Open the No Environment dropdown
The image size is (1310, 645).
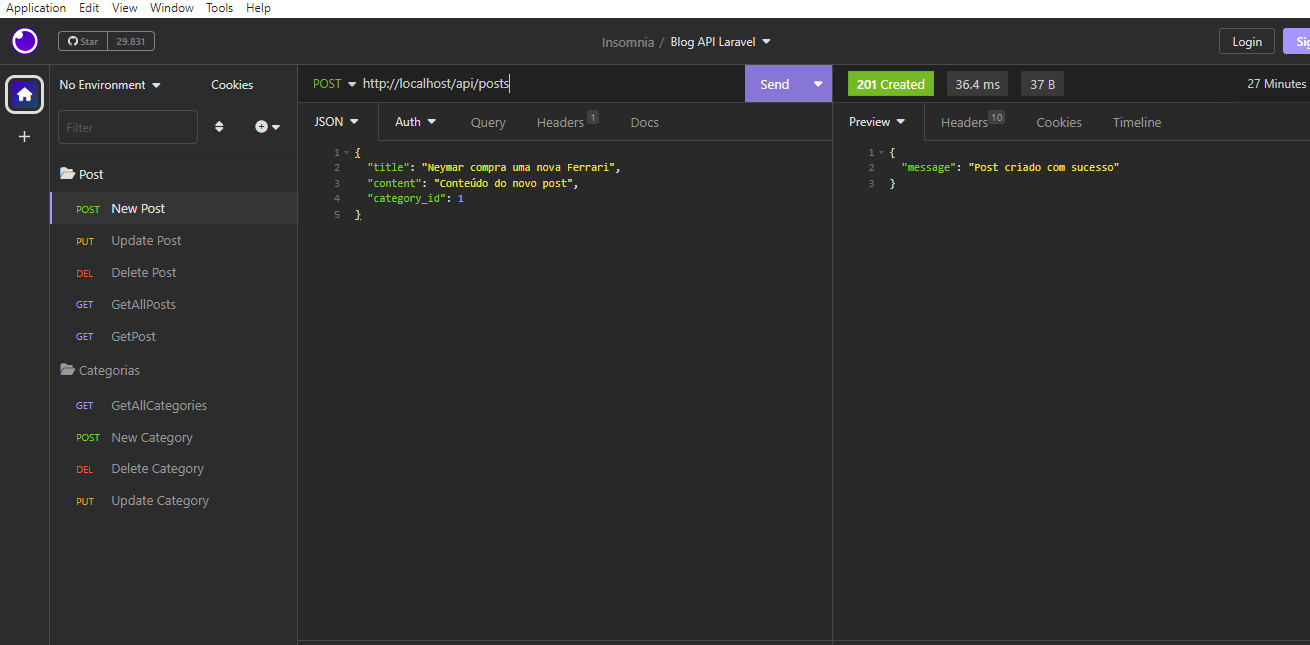pos(110,85)
